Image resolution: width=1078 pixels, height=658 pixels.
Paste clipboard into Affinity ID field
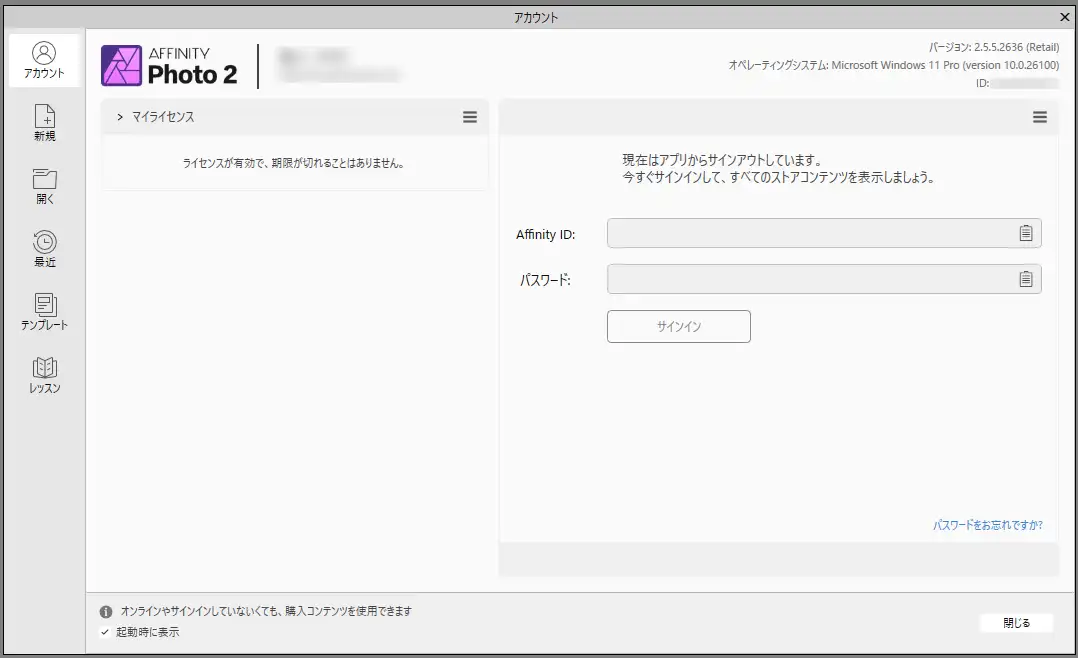[1026, 233]
